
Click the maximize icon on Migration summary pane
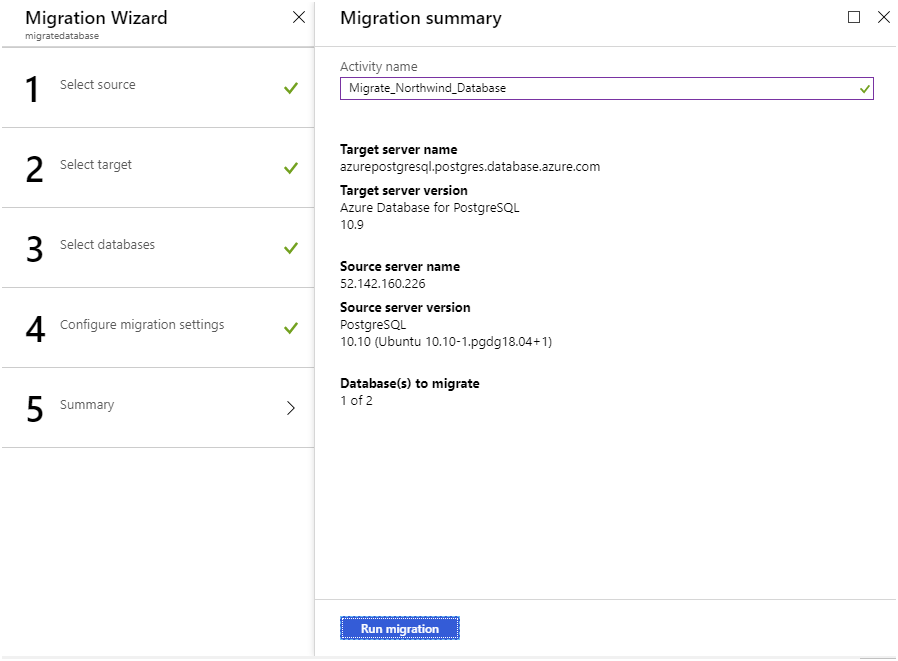(855, 17)
